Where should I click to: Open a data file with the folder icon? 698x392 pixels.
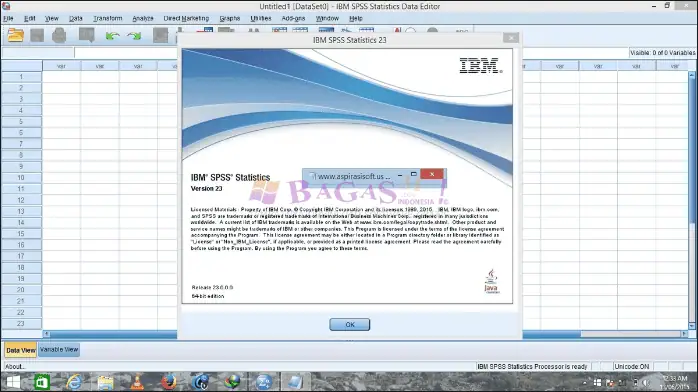tap(16, 35)
